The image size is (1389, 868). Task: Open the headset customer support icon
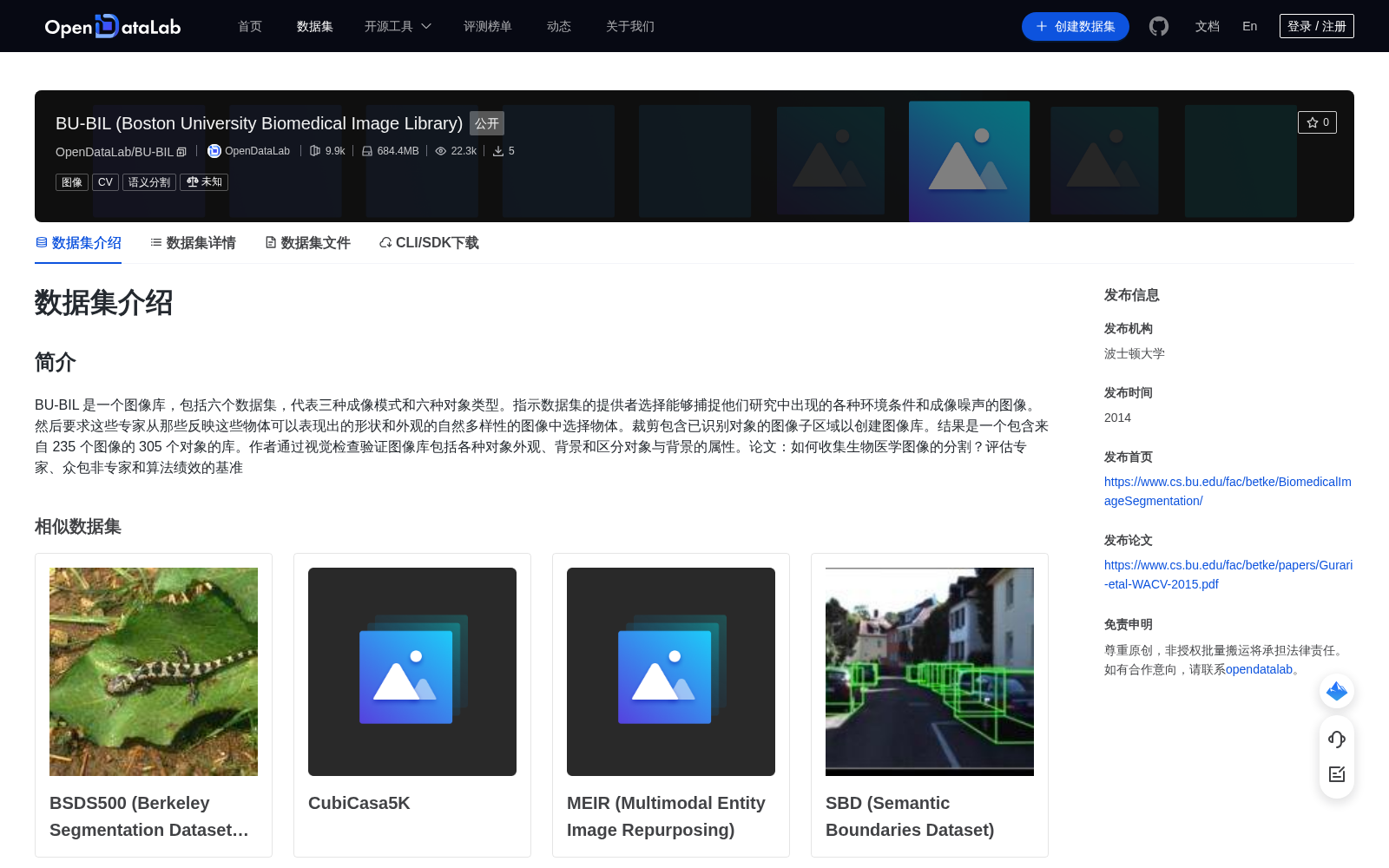click(x=1337, y=739)
